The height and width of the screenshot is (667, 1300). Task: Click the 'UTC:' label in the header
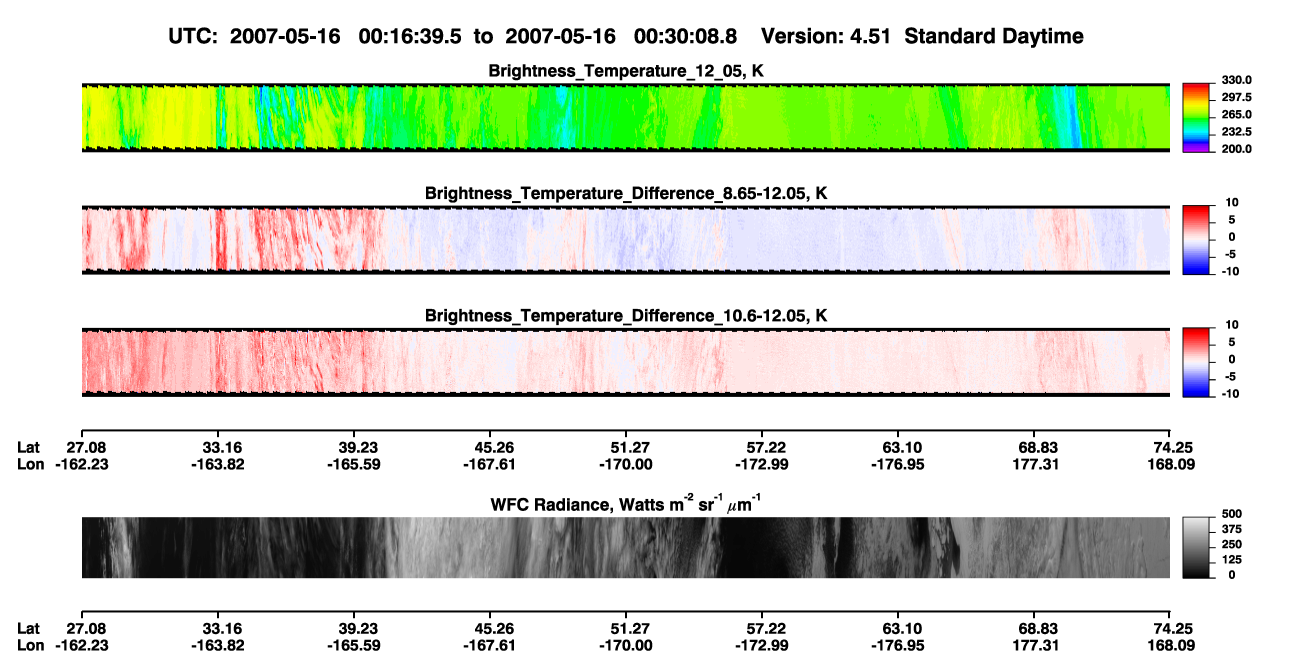point(191,37)
